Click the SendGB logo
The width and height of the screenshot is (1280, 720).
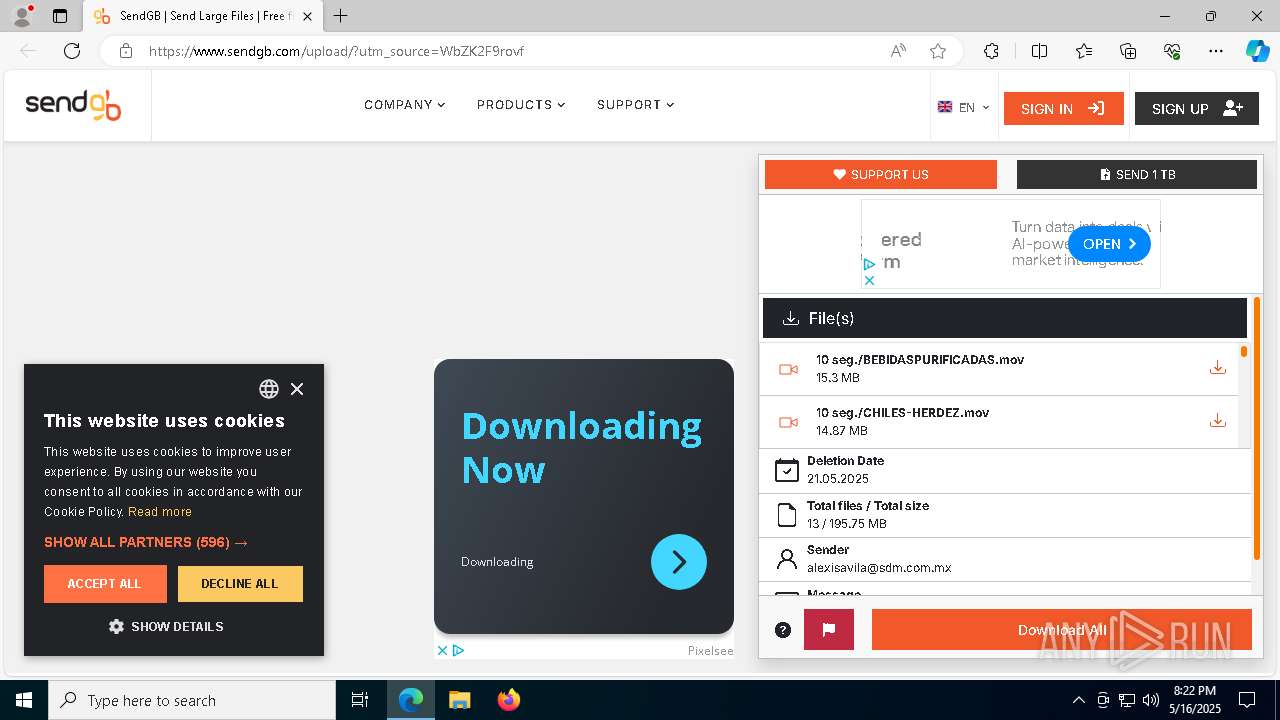tap(73, 105)
